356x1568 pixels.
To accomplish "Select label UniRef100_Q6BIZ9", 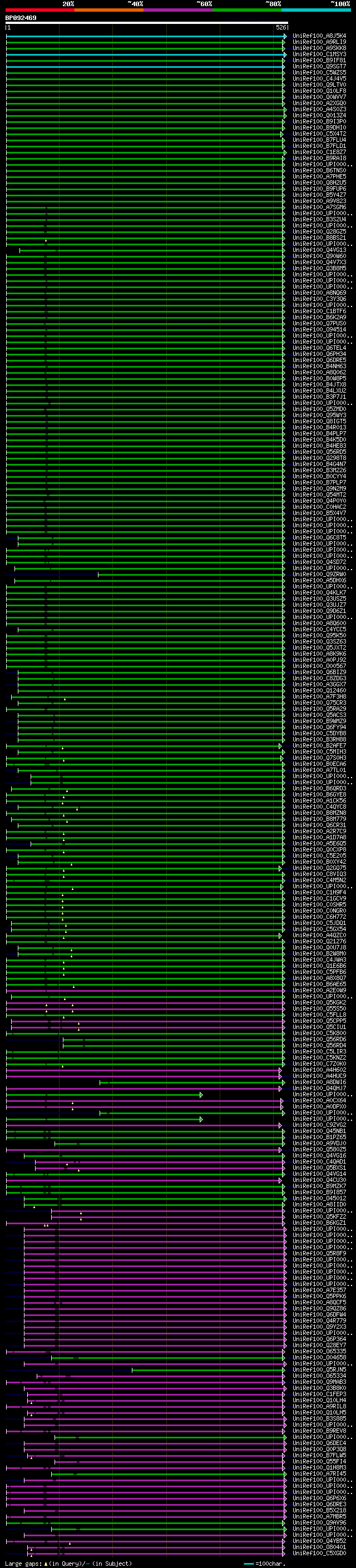I will [x=319, y=672].
